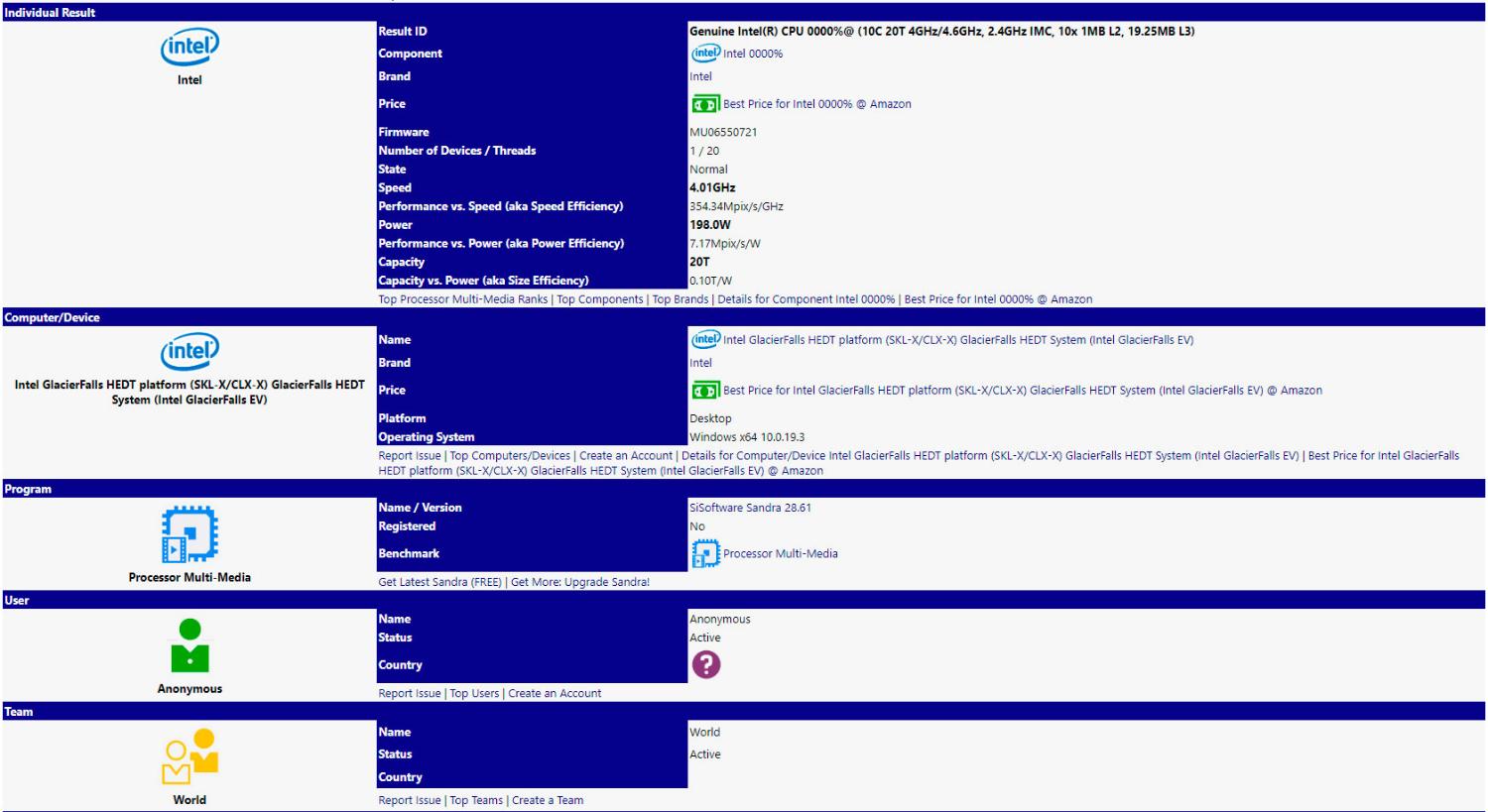Click the yellow World team icon

coord(189,756)
